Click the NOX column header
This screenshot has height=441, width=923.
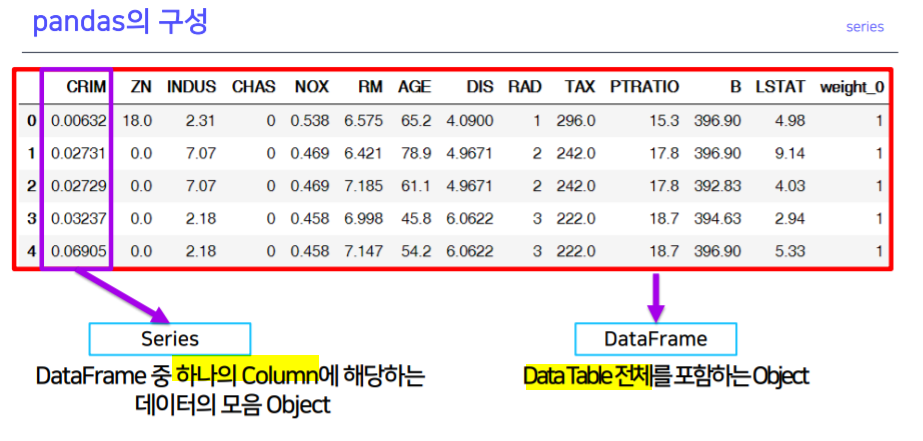312,87
